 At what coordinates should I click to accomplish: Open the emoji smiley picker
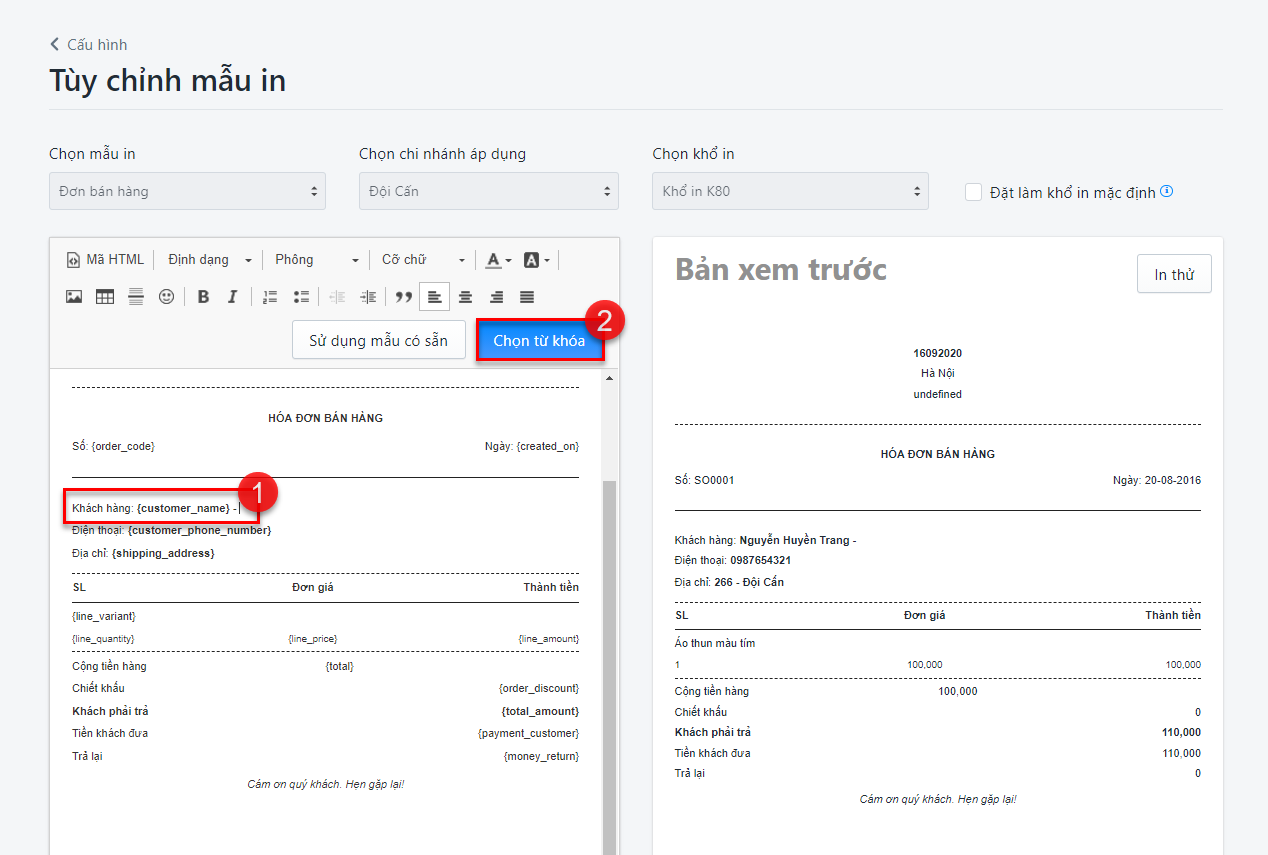point(167,297)
